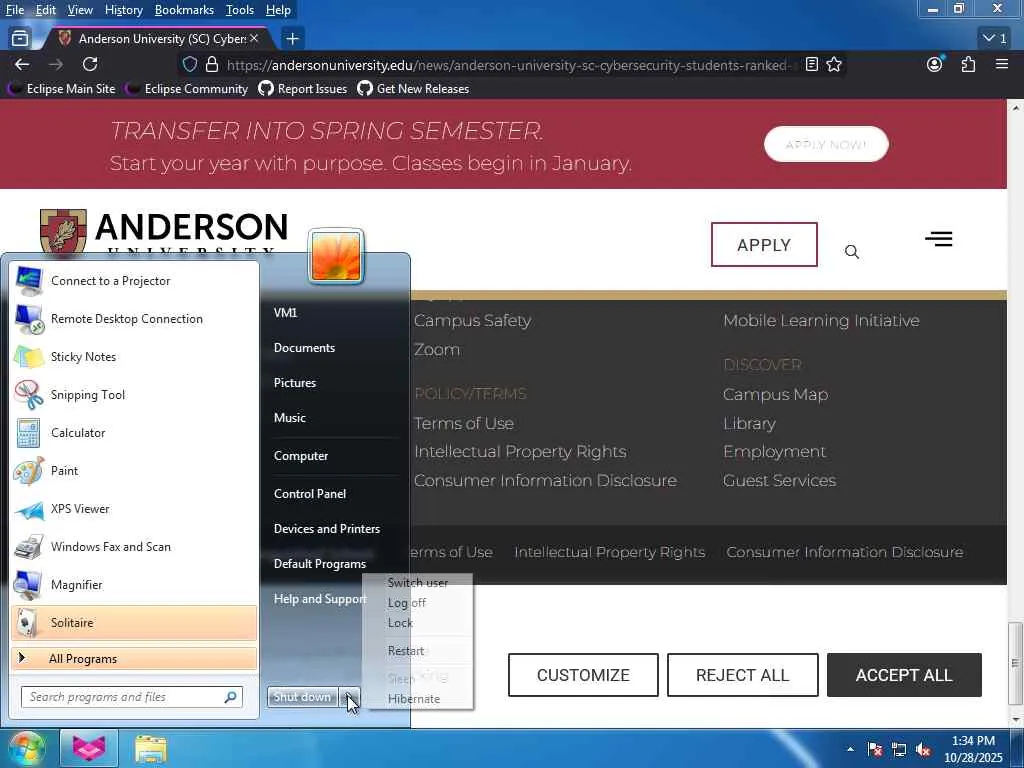The width and height of the screenshot is (1024, 768).
Task: Click the CUSTOMIZE cookies button
Action: [583, 675]
